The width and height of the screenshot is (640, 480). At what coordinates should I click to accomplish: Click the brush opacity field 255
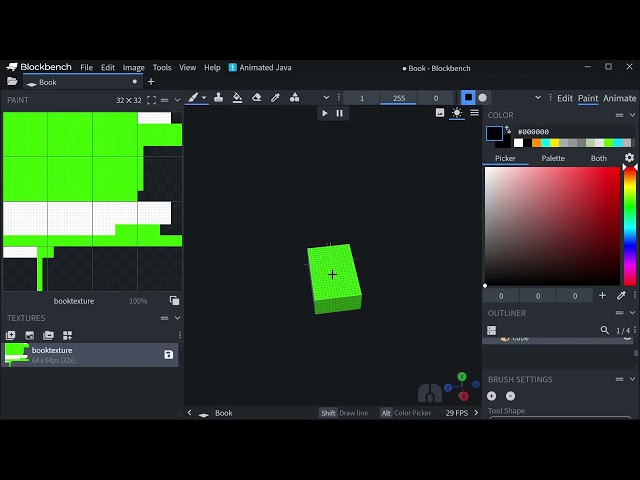click(x=398, y=98)
